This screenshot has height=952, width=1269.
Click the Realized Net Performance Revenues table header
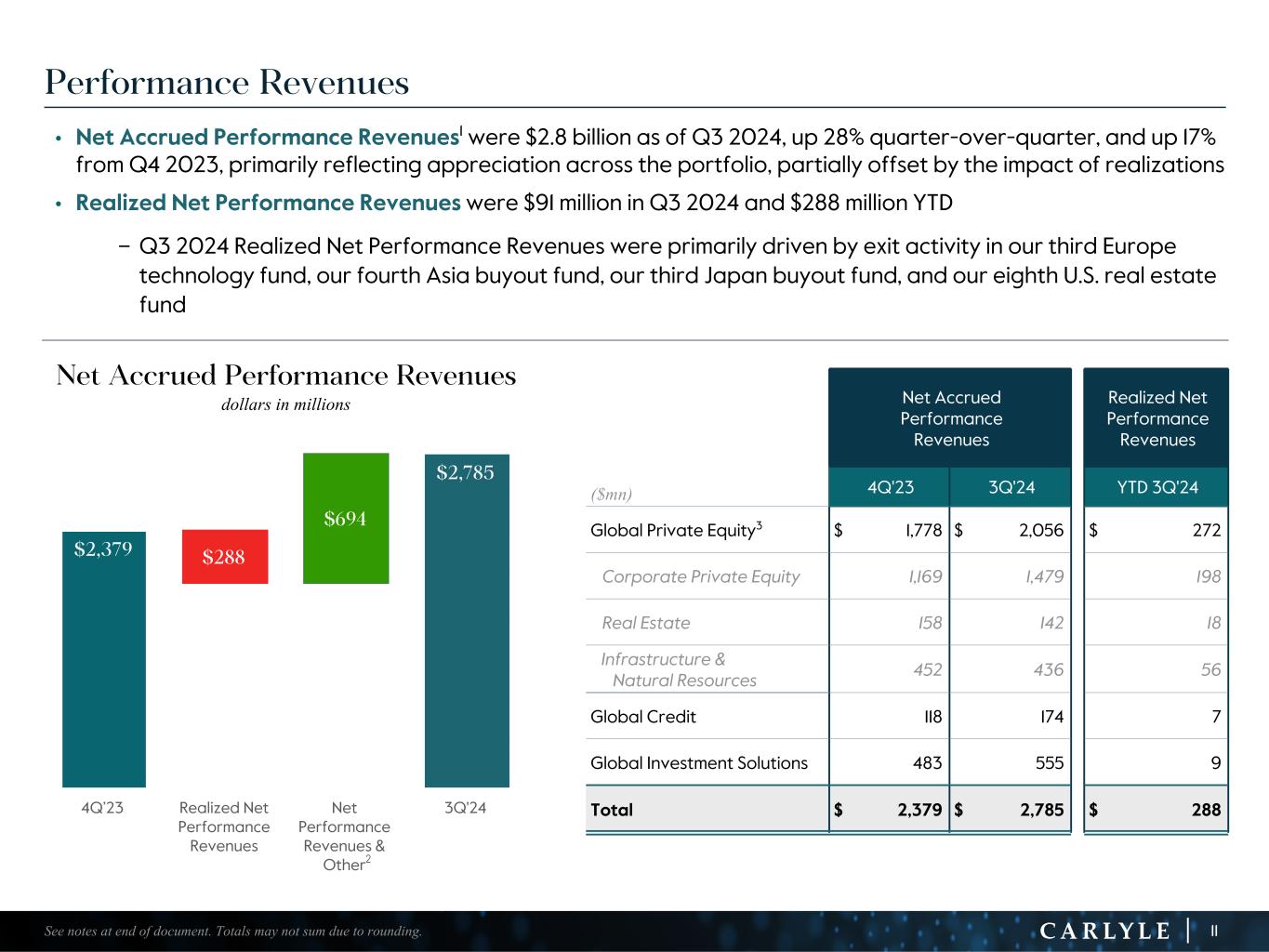pyautogui.click(x=1157, y=418)
